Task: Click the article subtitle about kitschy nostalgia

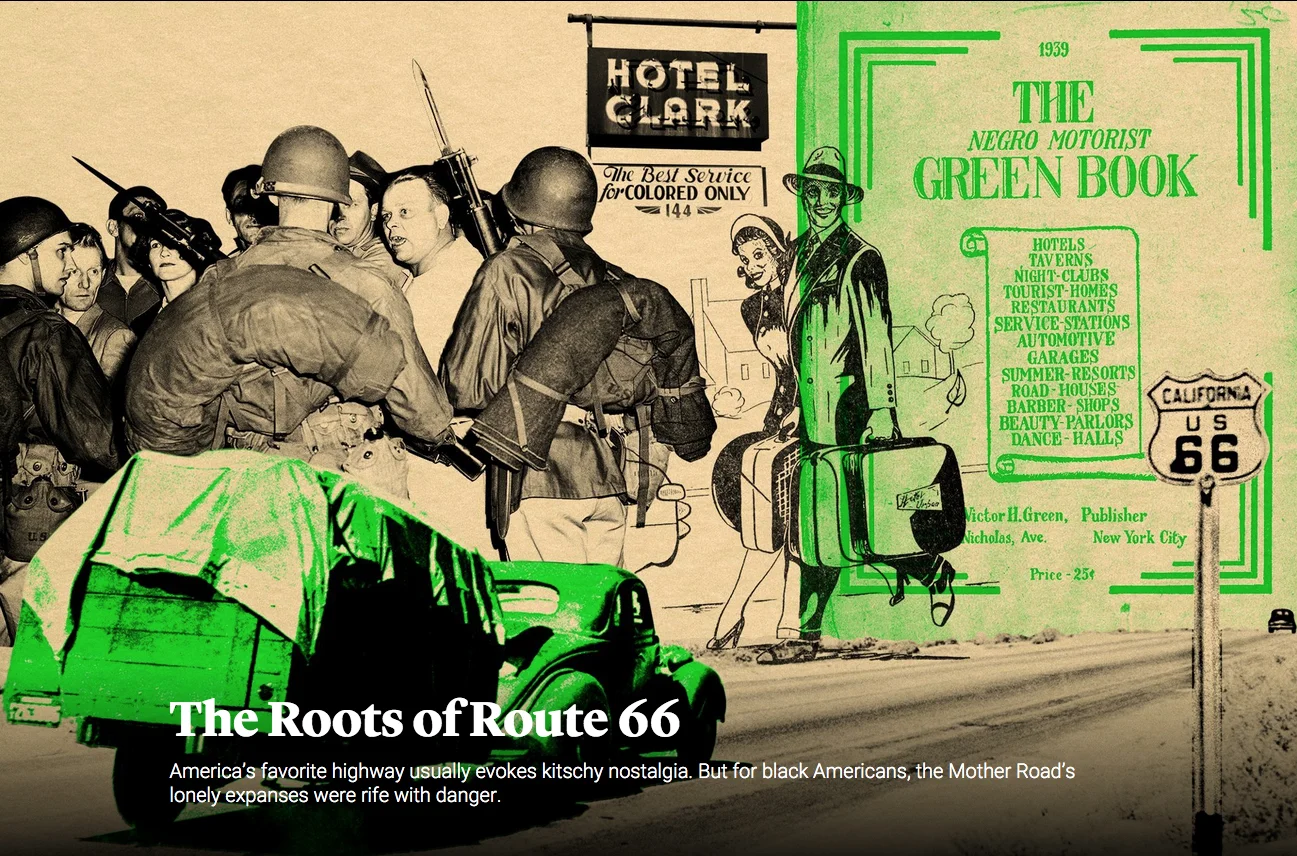Action: coord(622,784)
